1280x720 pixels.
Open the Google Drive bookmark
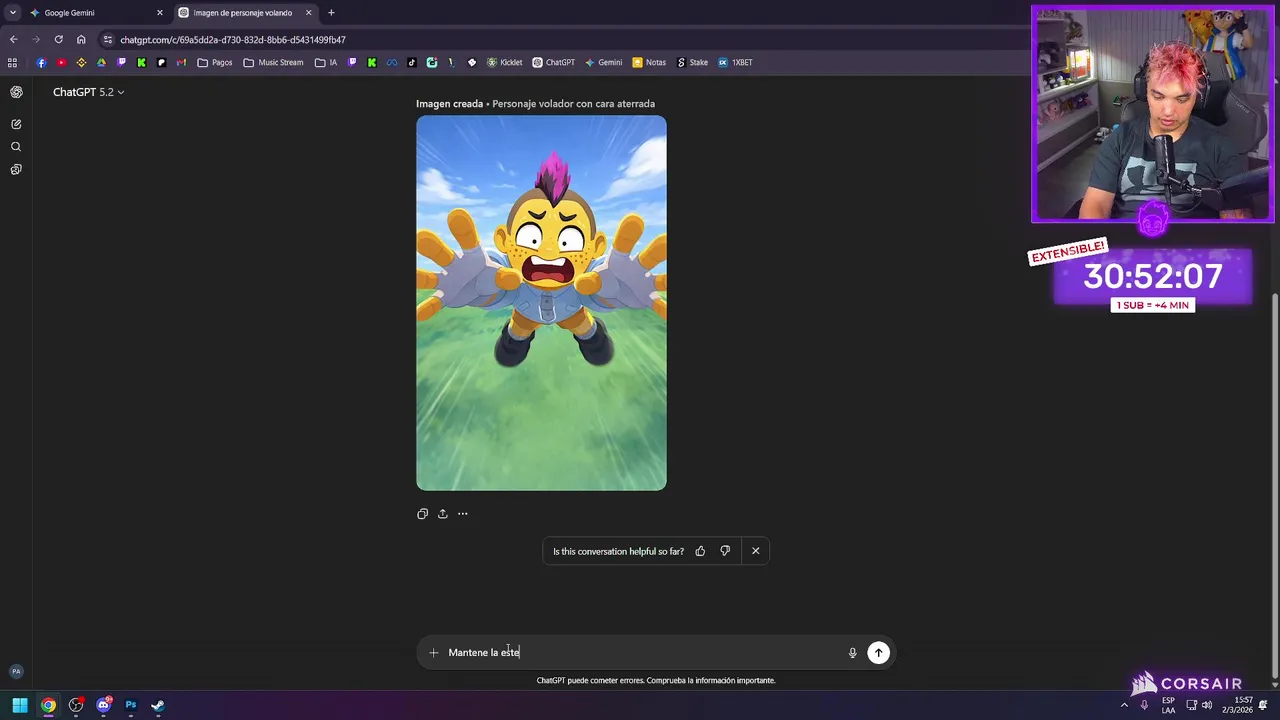click(101, 62)
